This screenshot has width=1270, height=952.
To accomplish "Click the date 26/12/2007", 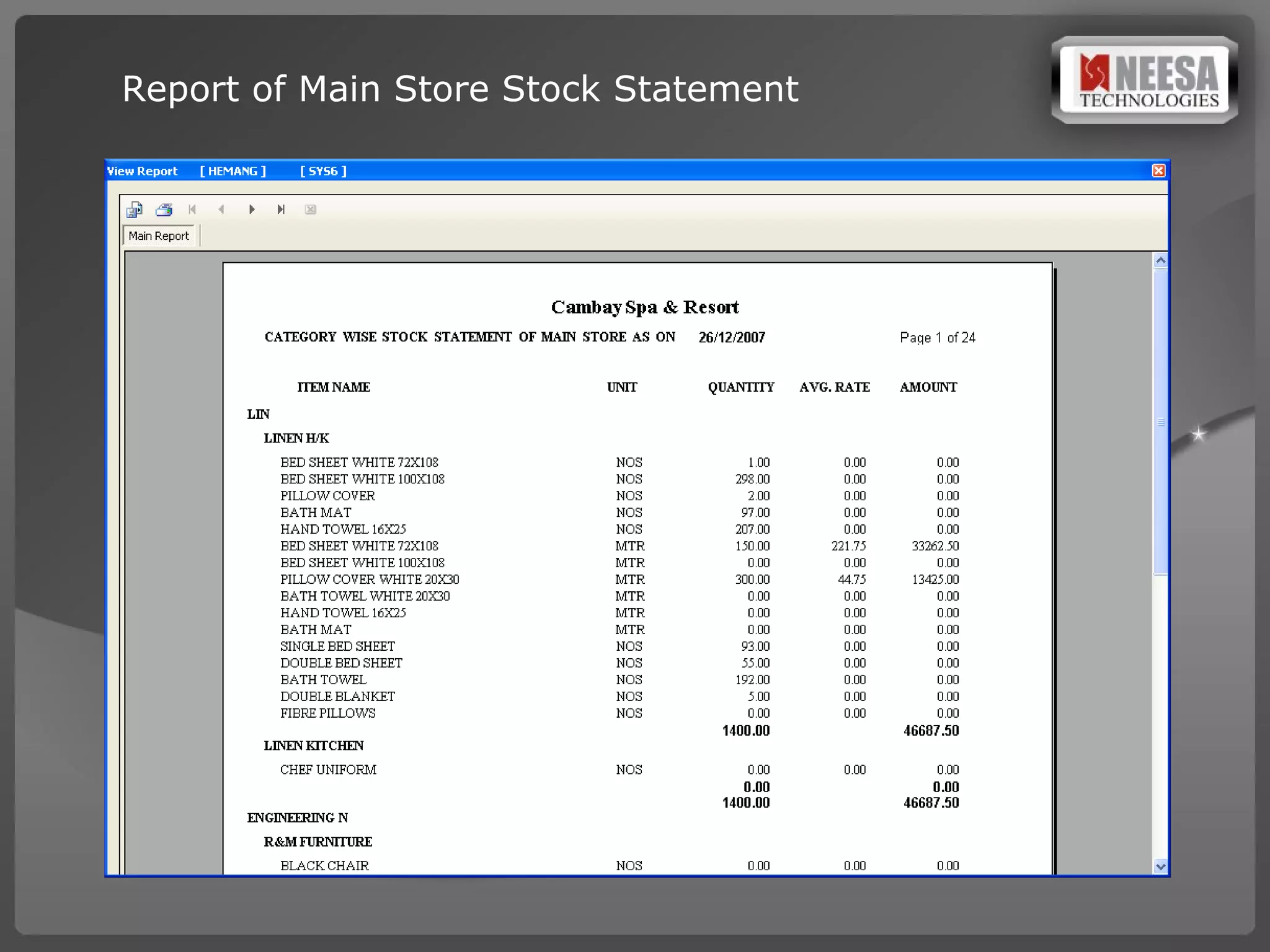I will tap(732, 337).
